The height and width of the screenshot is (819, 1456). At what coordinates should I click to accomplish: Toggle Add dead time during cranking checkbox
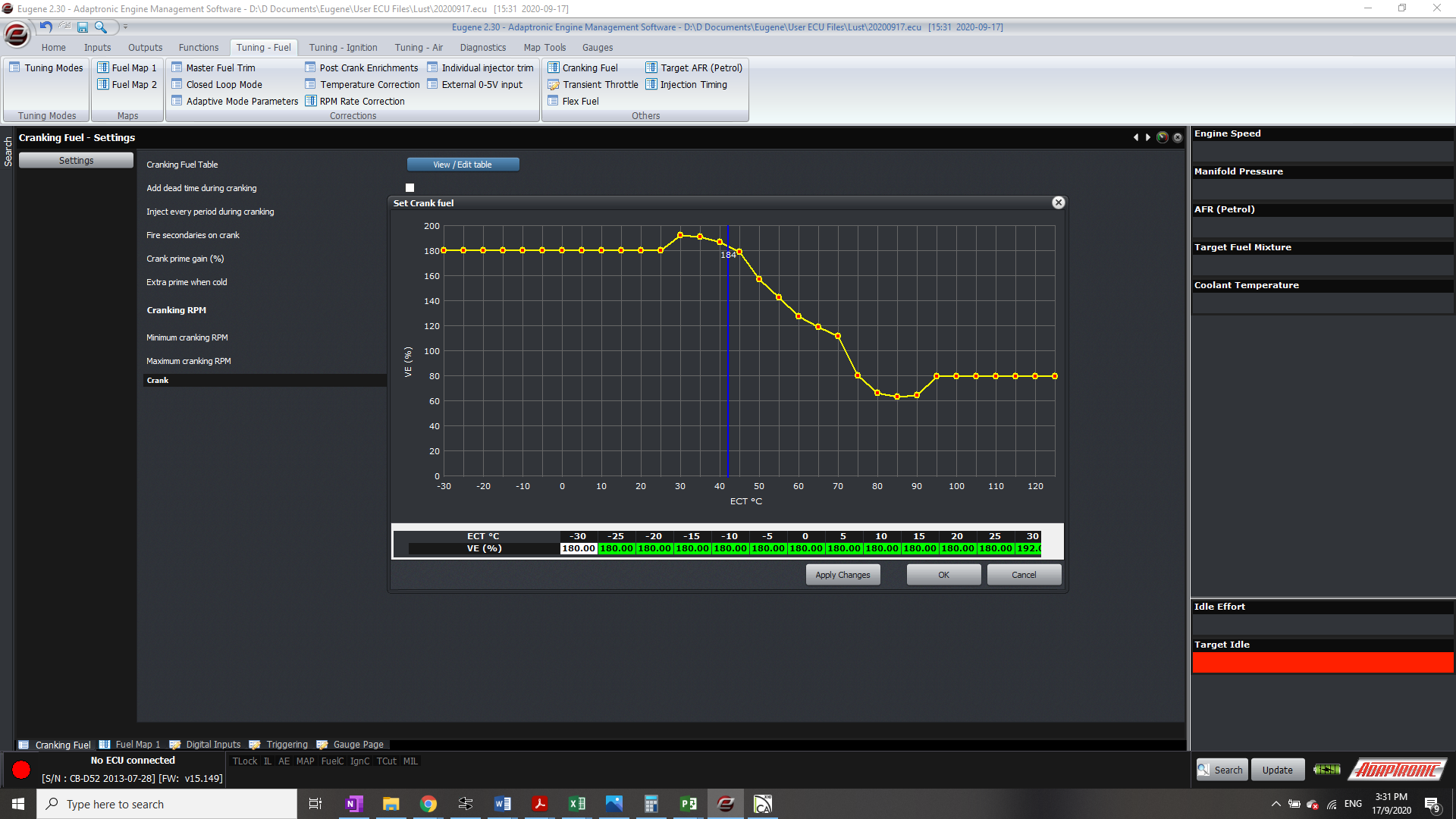pos(409,188)
